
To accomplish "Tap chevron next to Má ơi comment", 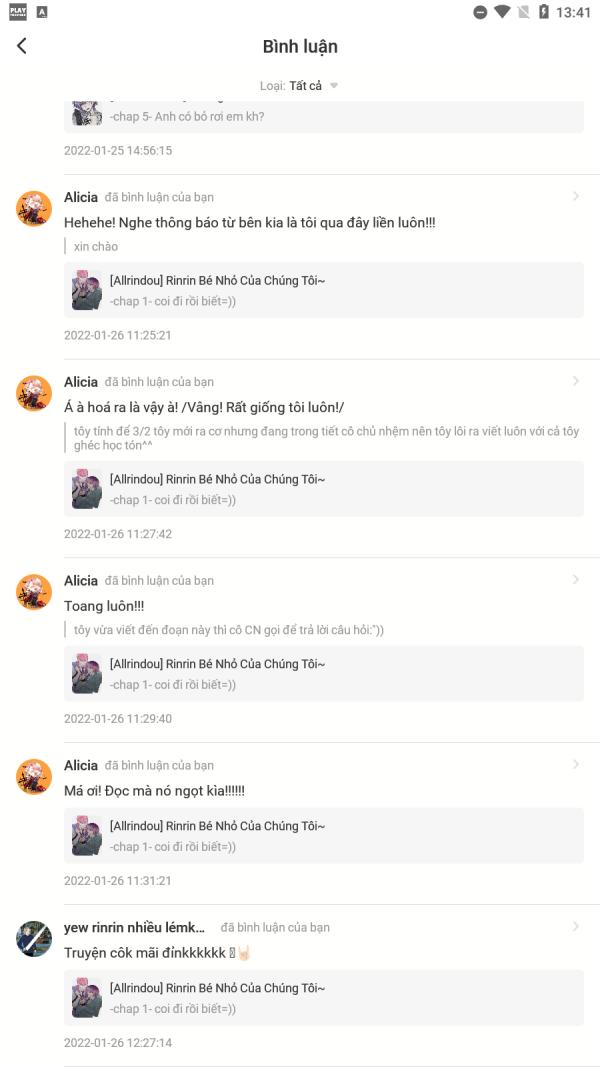I will click(x=575, y=765).
